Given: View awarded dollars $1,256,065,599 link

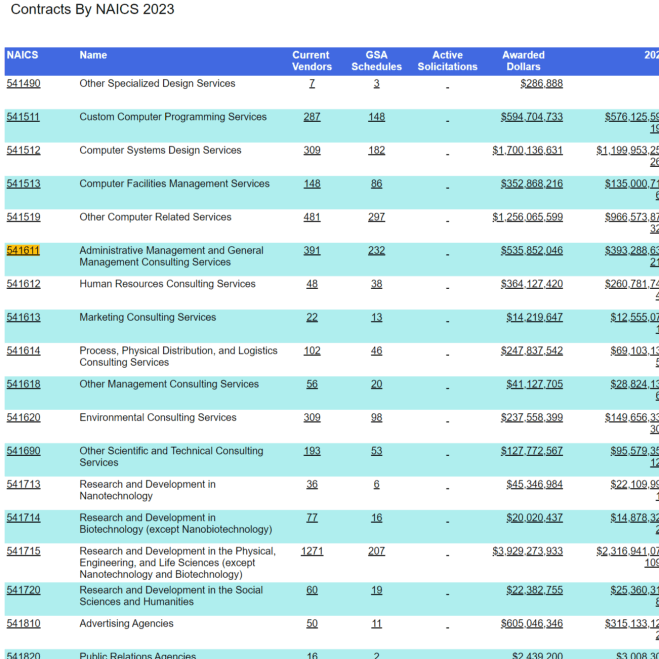Looking at the screenshot, I should tap(527, 217).
